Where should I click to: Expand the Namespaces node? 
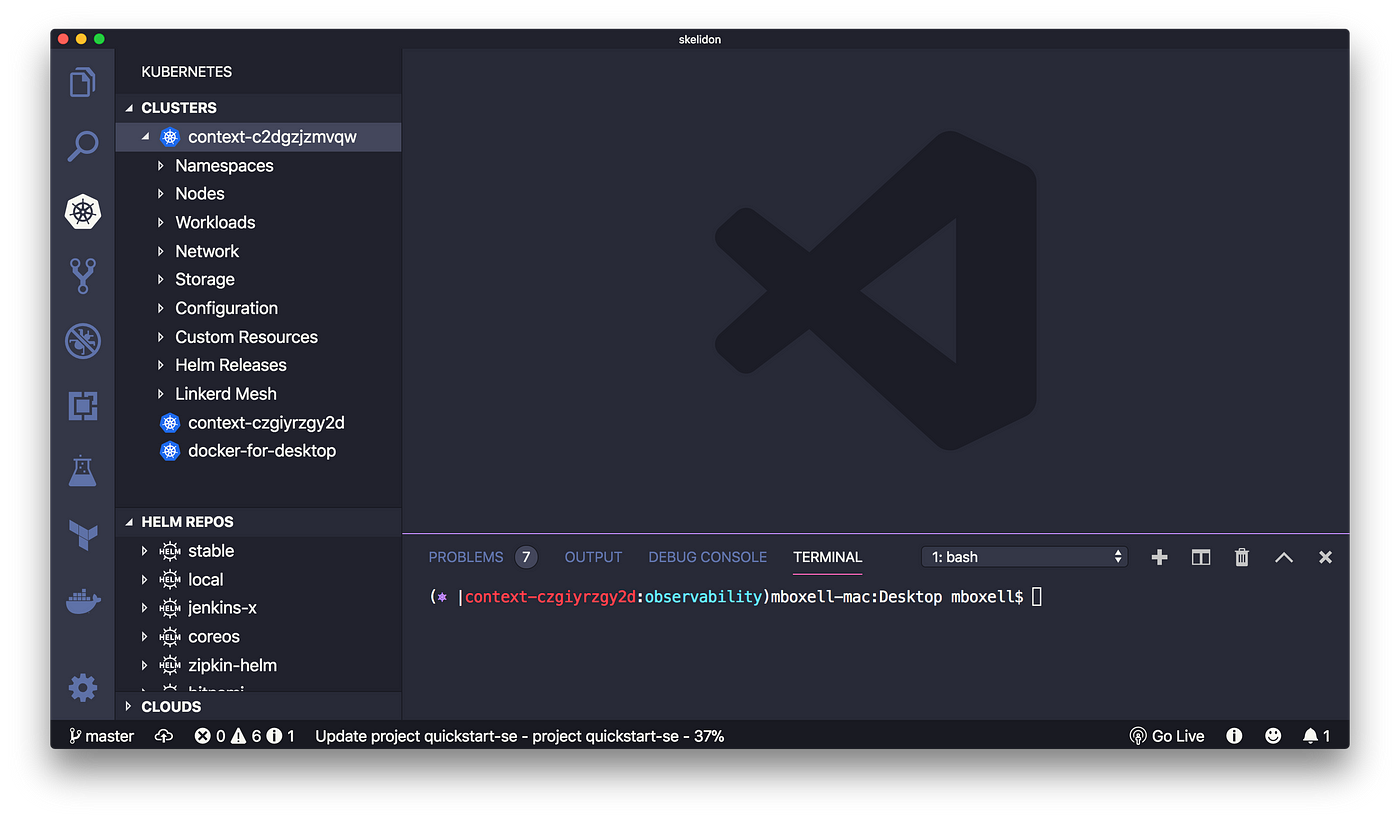(x=161, y=166)
